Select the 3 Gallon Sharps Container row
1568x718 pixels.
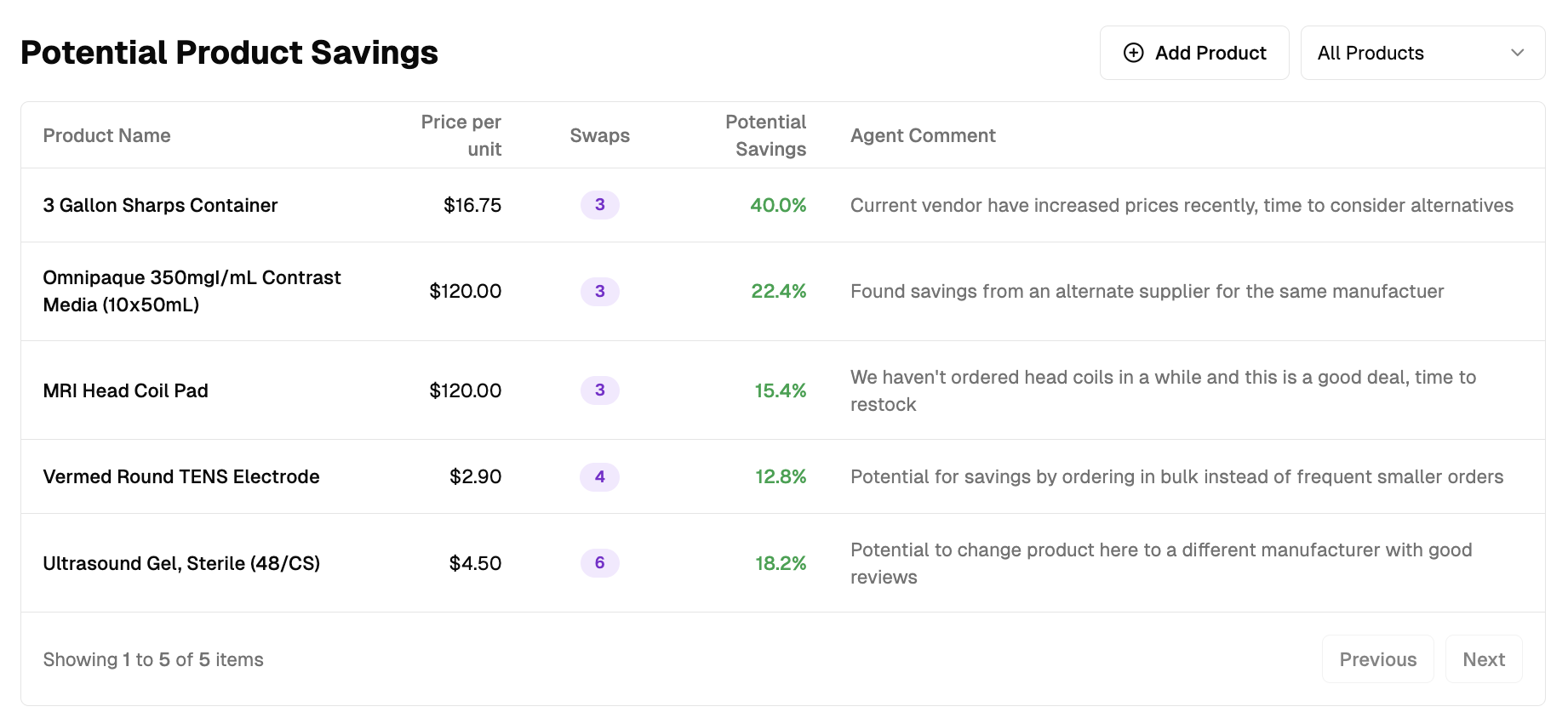[x=160, y=205]
